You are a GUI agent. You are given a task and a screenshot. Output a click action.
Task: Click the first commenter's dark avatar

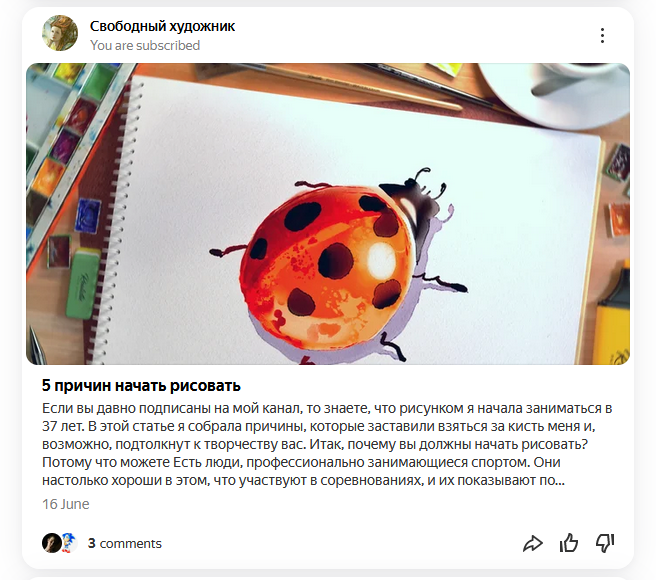click(51, 543)
